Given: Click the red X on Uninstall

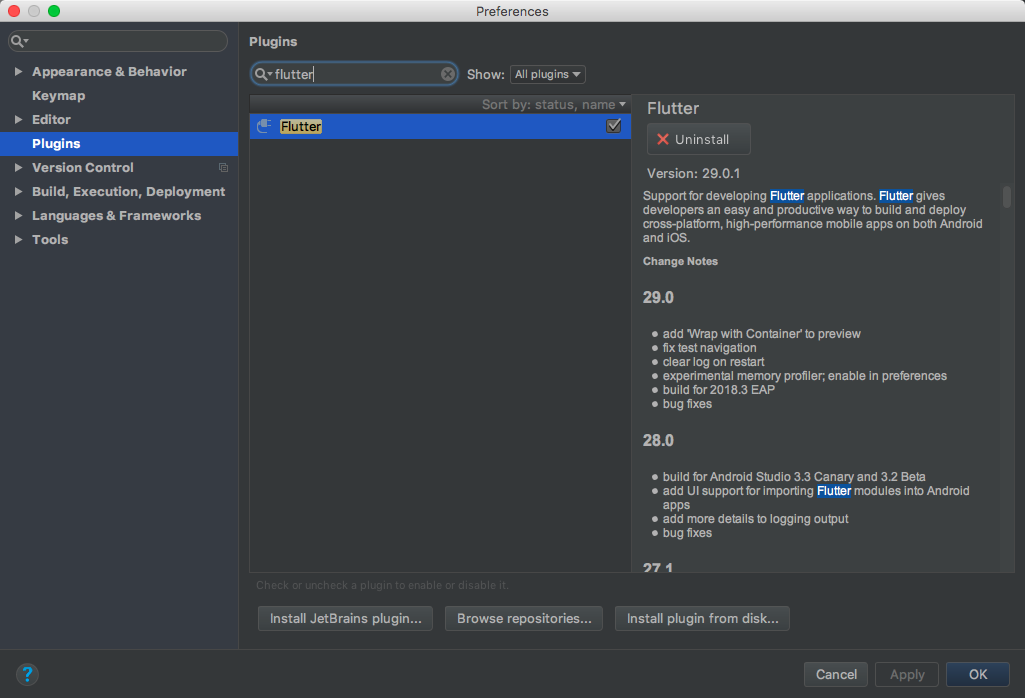Looking at the screenshot, I should point(662,139).
